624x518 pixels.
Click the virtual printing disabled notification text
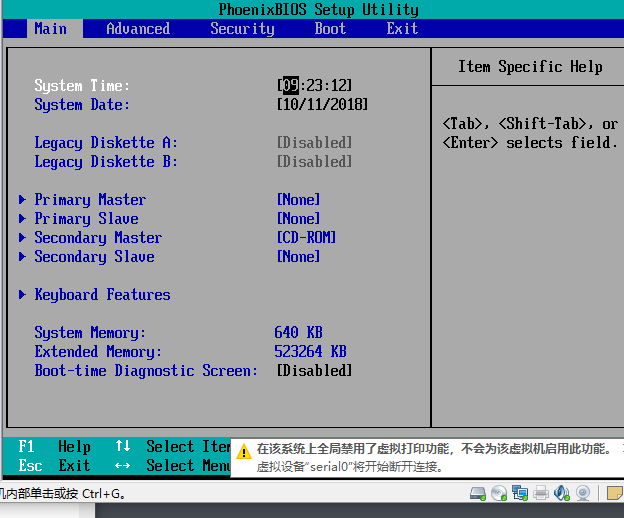click(x=434, y=449)
